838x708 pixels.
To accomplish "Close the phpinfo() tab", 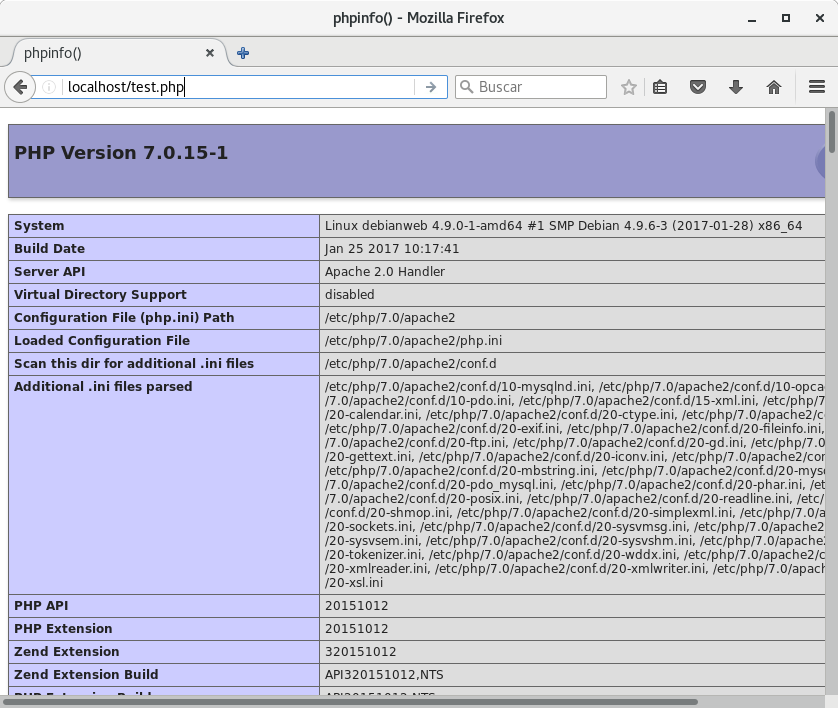I will tap(210, 53).
